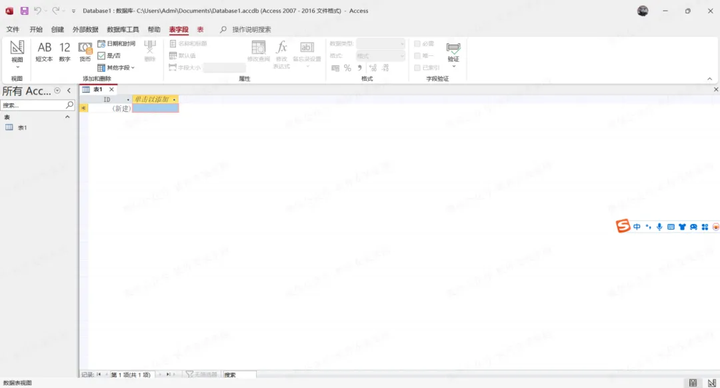Collapse the 表 group in navigation pane
Viewport: 720px width, 388px height.
pos(68,117)
